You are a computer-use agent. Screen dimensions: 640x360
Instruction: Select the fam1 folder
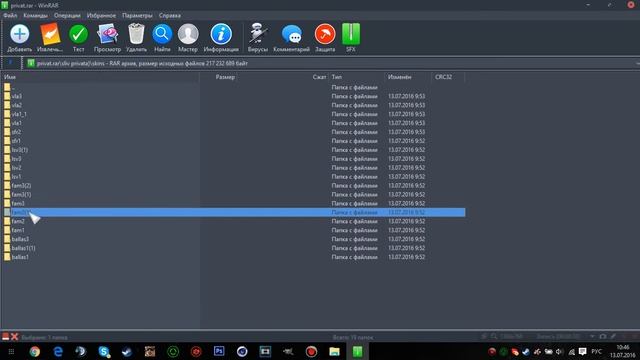233,230
